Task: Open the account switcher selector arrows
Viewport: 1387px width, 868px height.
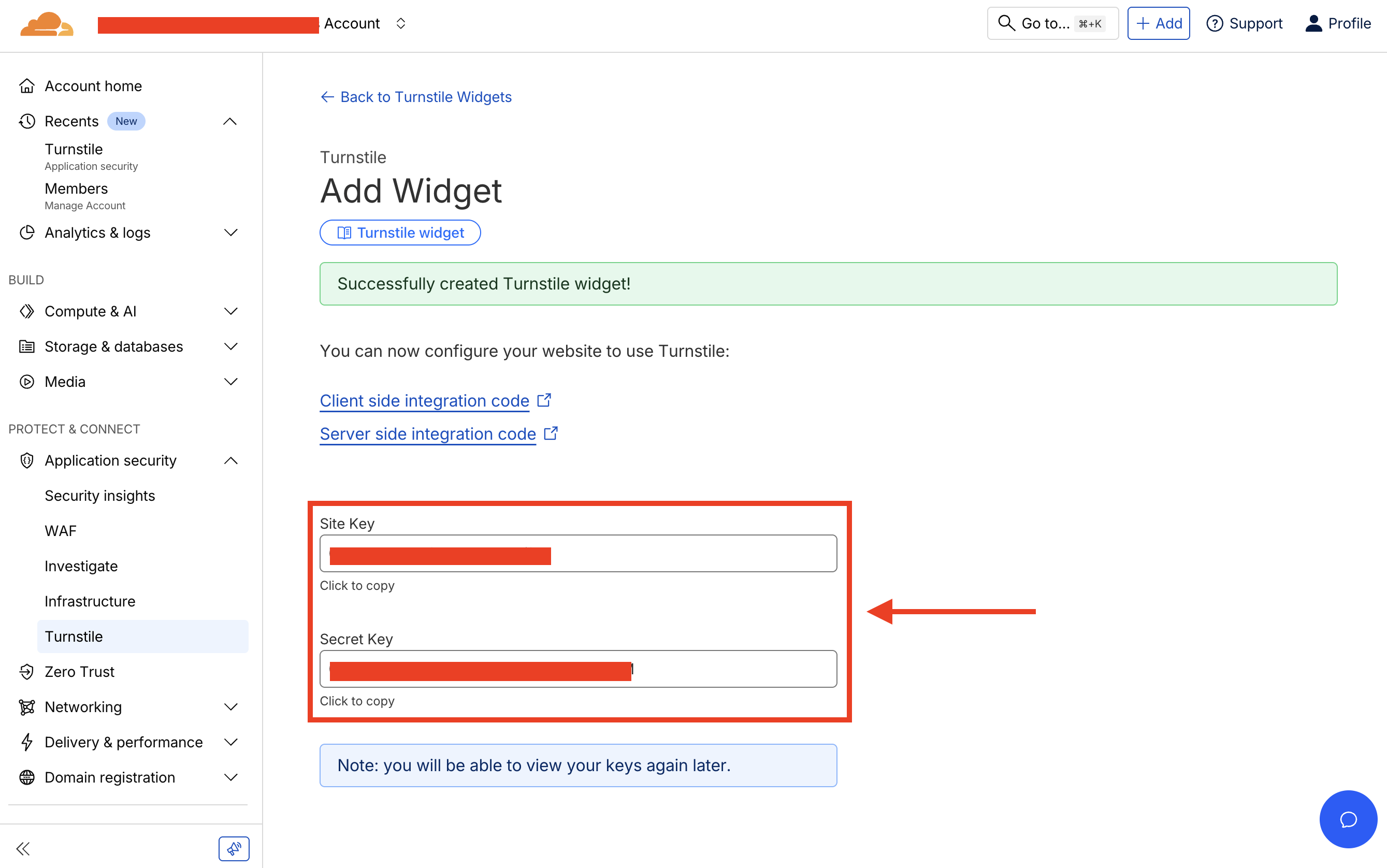Action: (x=401, y=23)
